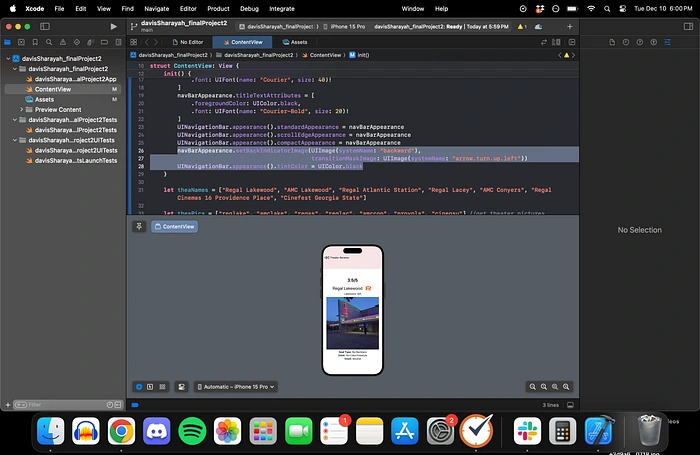Click the Filter field in navigator
Image resolution: width=700 pixels, height=455 pixels.
pyautogui.click(x=60, y=405)
